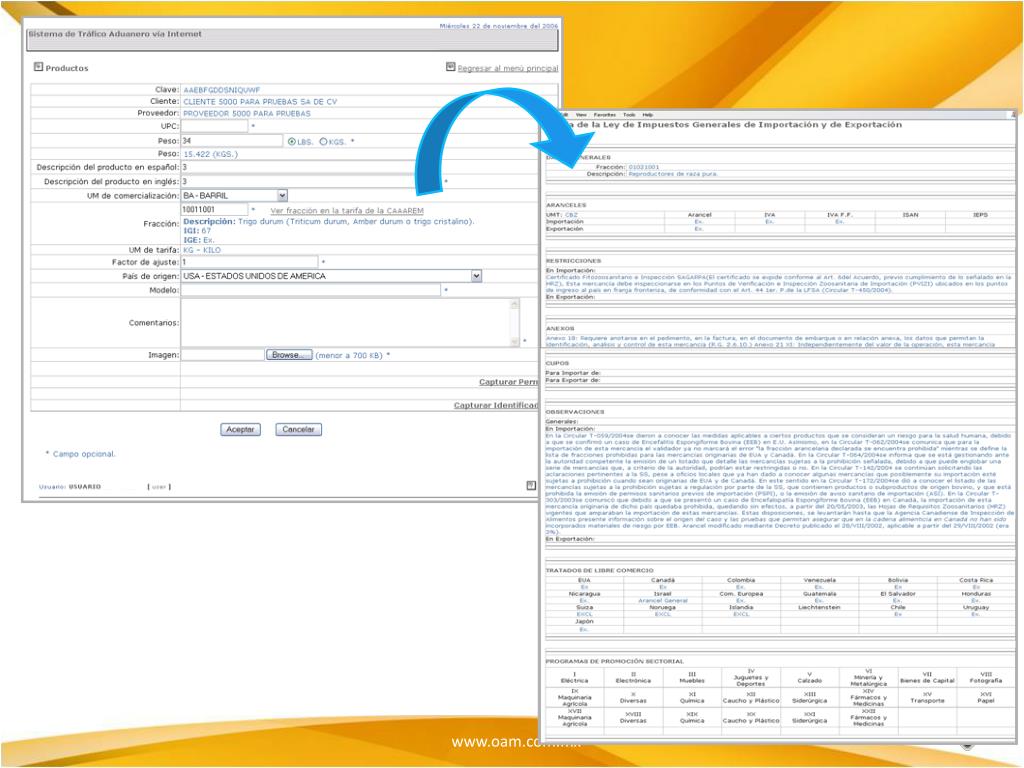
Task: Click the Peso input field containing 34
Action: coord(232,140)
